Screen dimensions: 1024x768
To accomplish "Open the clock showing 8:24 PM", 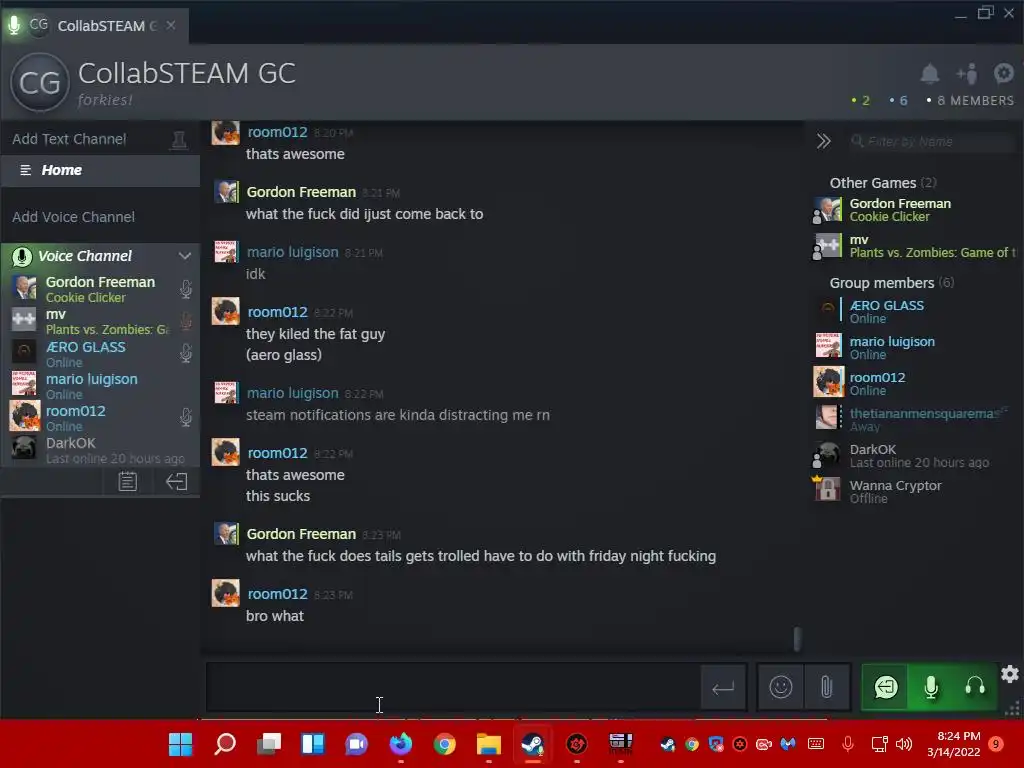I will 954,744.
